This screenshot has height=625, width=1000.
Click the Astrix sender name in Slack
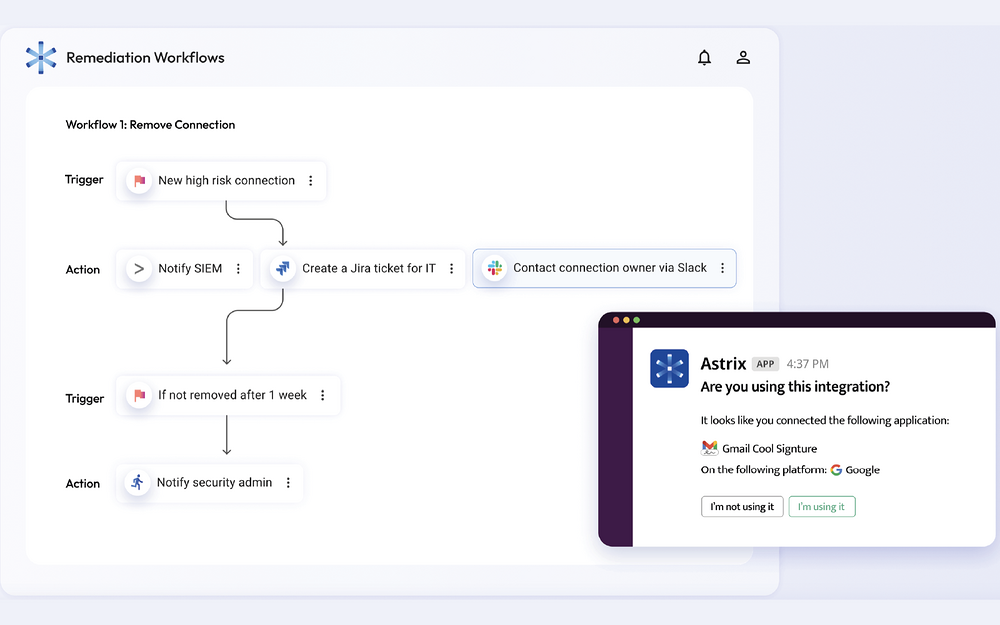723,364
